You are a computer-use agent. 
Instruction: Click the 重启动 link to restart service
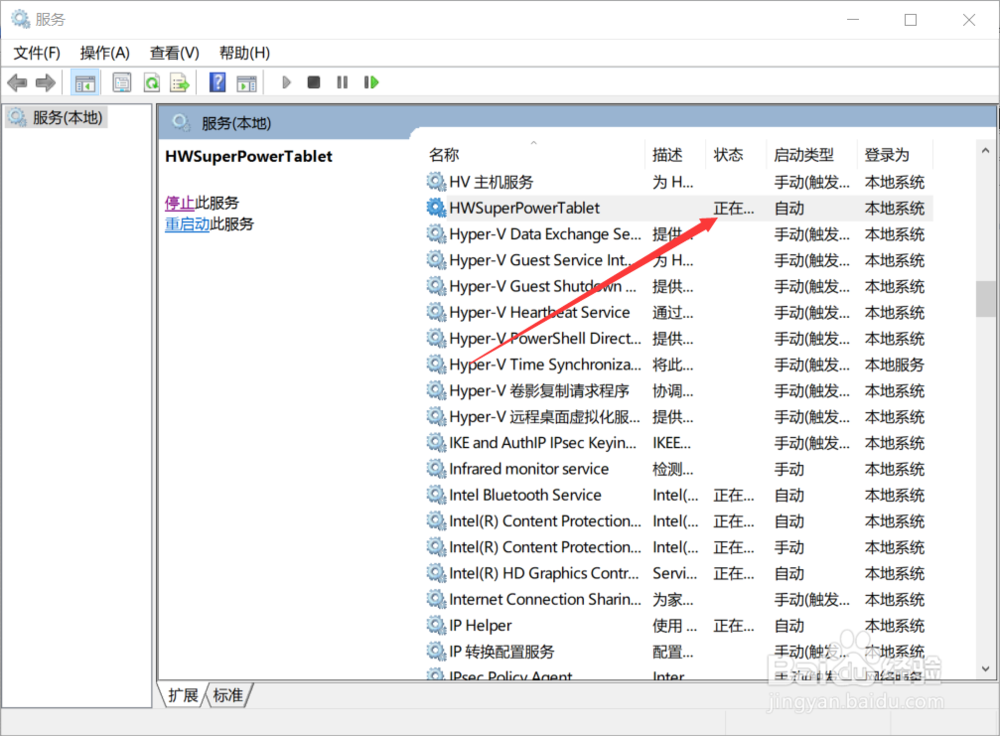coord(187,224)
